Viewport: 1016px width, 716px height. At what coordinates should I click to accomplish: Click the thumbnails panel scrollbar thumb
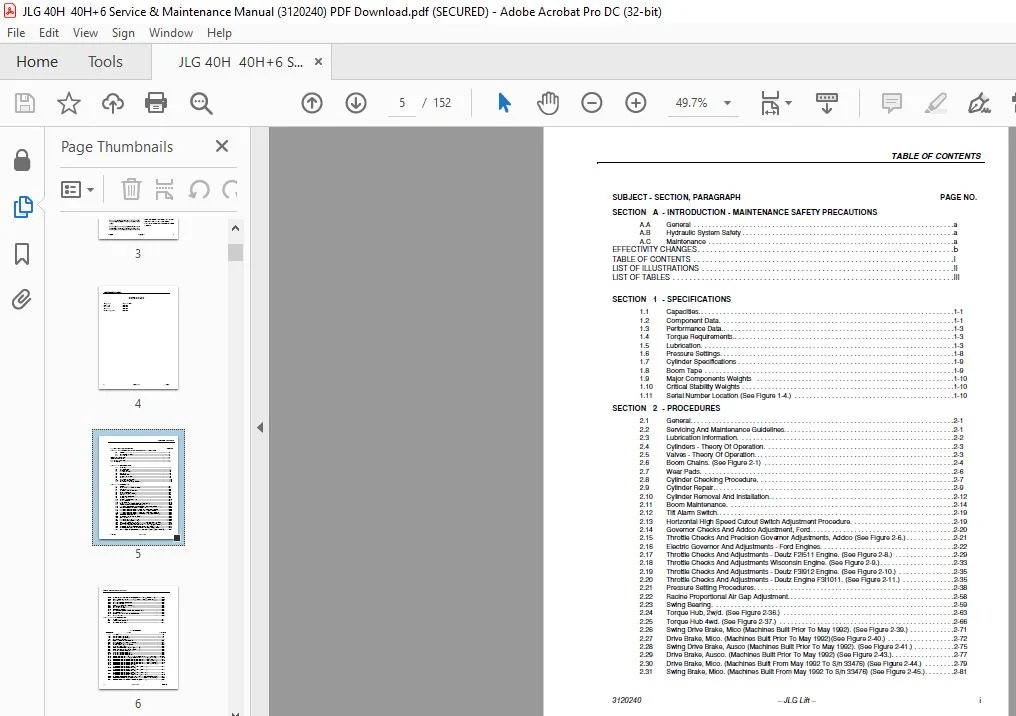[235, 252]
